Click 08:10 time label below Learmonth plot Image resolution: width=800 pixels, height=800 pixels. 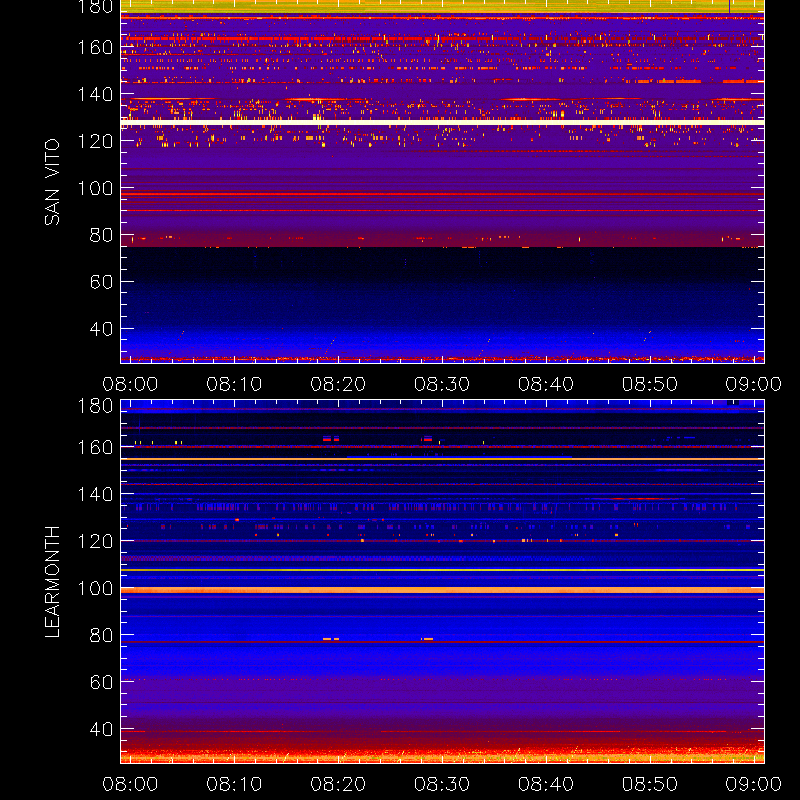(x=234, y=784)
